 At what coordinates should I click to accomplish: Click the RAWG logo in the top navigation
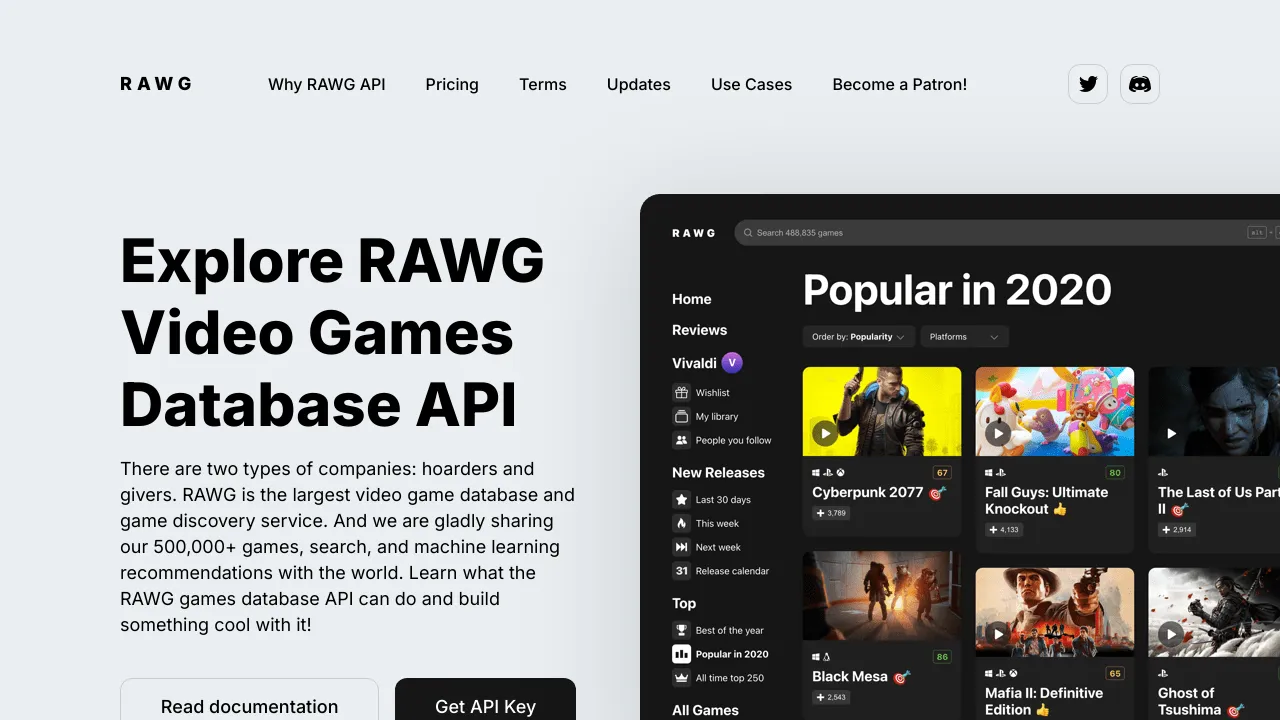pos(156,84)
